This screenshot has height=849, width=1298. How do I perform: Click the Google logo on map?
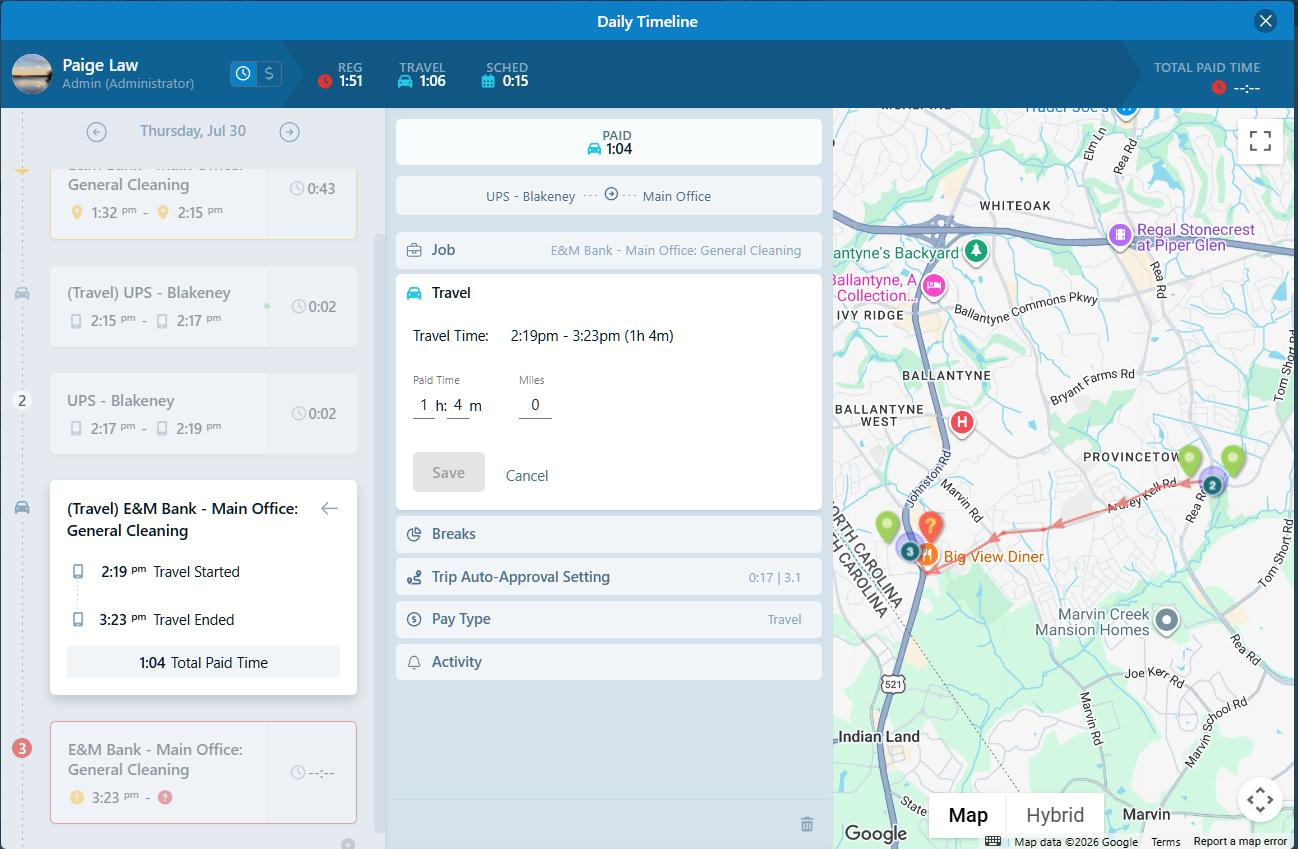click(876, 833)
